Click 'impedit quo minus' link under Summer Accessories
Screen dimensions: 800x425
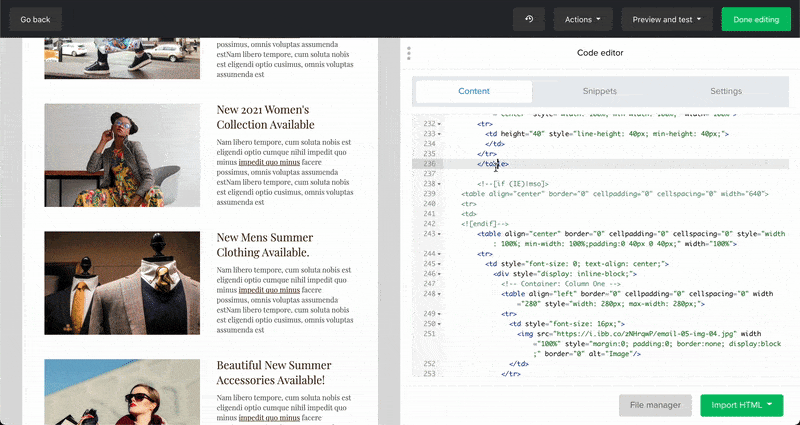[x=269, y=418]
